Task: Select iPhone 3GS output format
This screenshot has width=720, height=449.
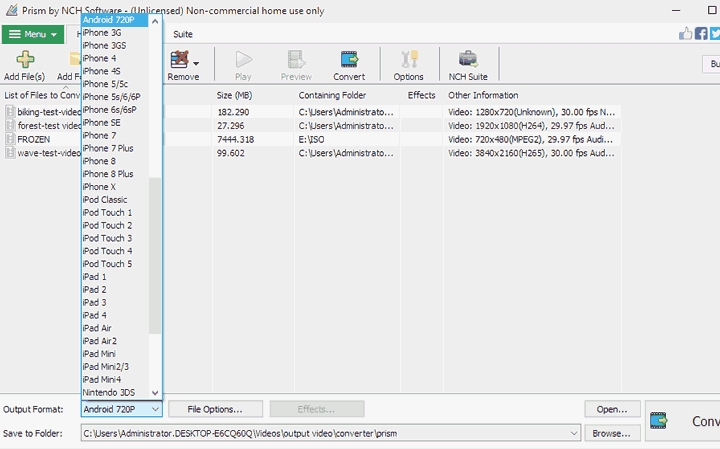Action: pos(115,45)
